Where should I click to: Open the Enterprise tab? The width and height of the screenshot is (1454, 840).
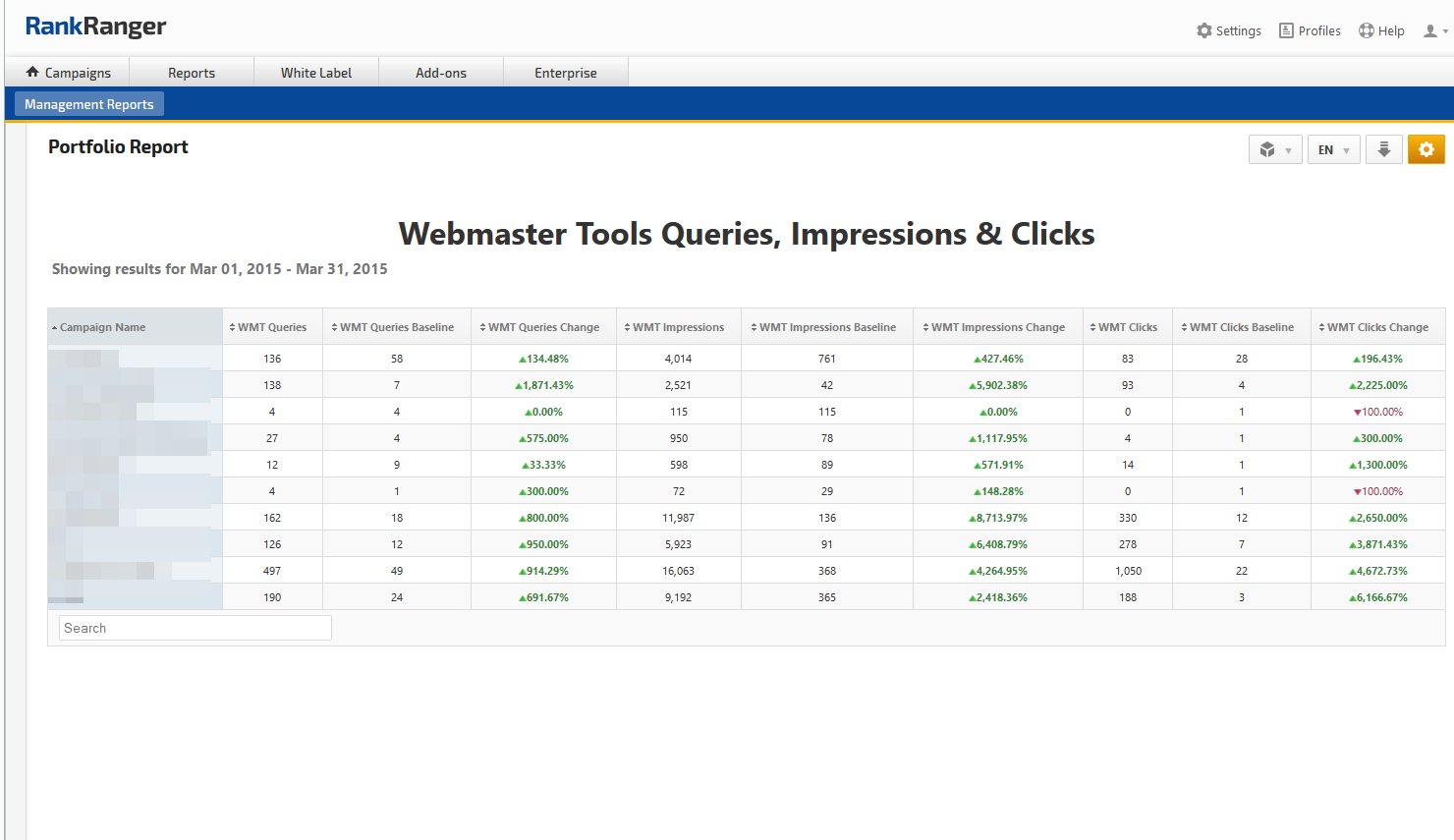tap(566, 73)
